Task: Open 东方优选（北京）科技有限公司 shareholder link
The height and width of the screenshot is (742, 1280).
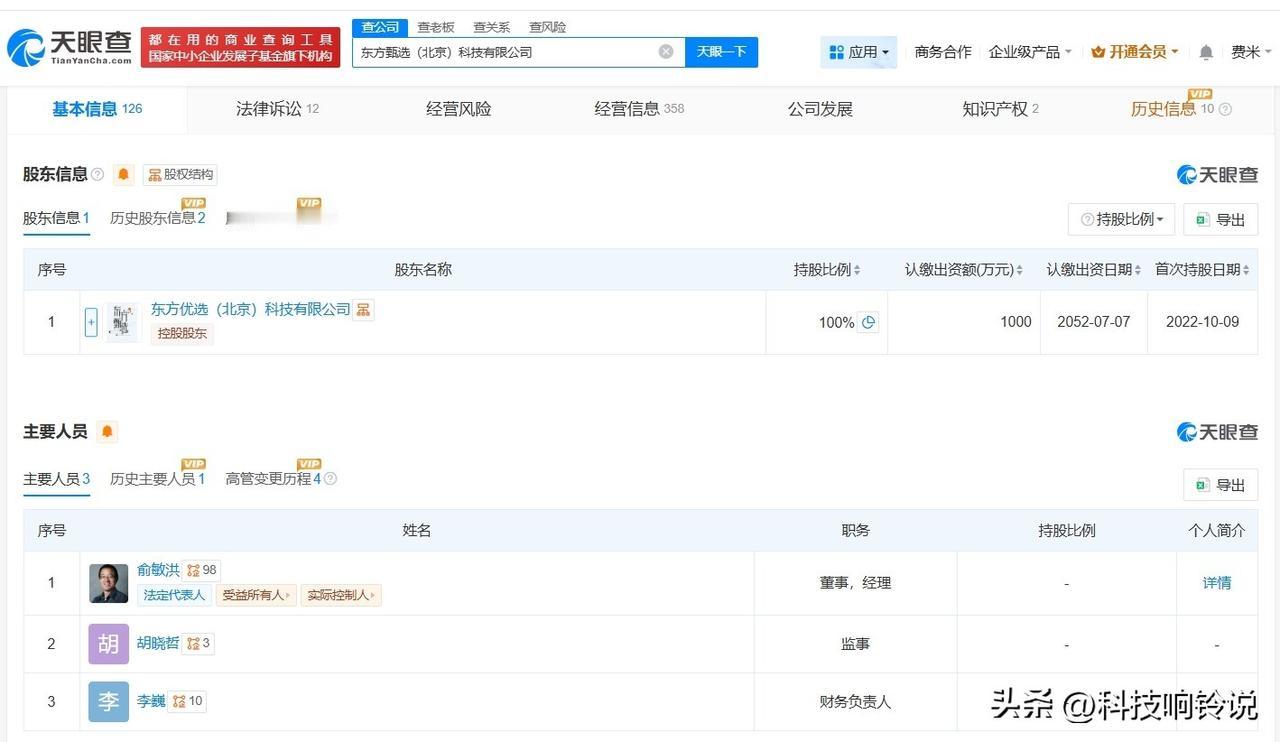Action: point(251,309)
